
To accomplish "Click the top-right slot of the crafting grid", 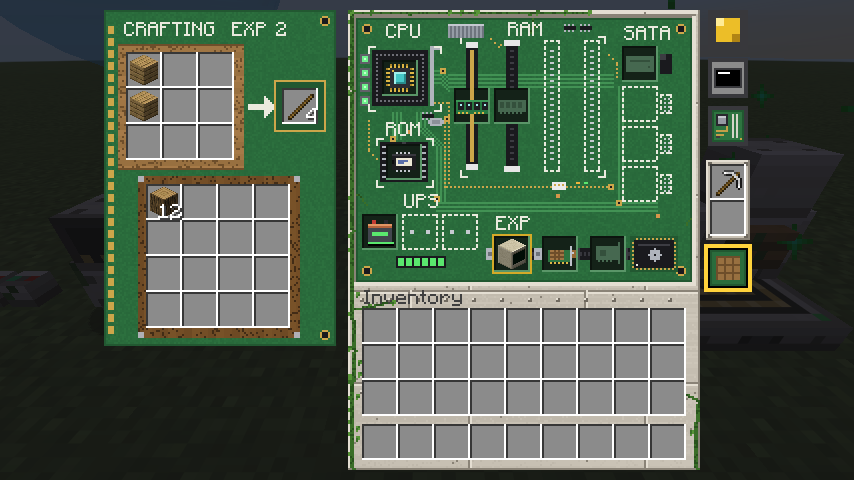I will [x=216, y=70].
